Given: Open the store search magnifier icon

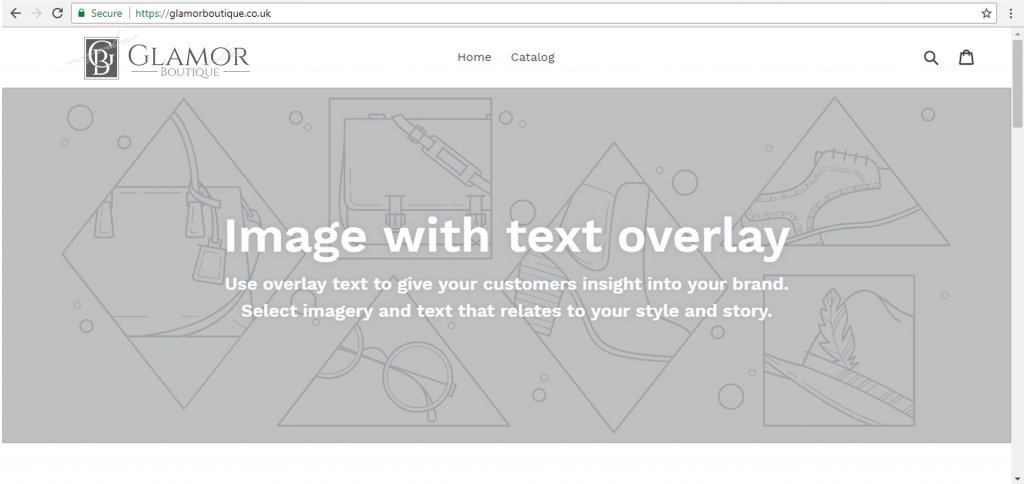Looking at the screenshot, I should [931, 57].
